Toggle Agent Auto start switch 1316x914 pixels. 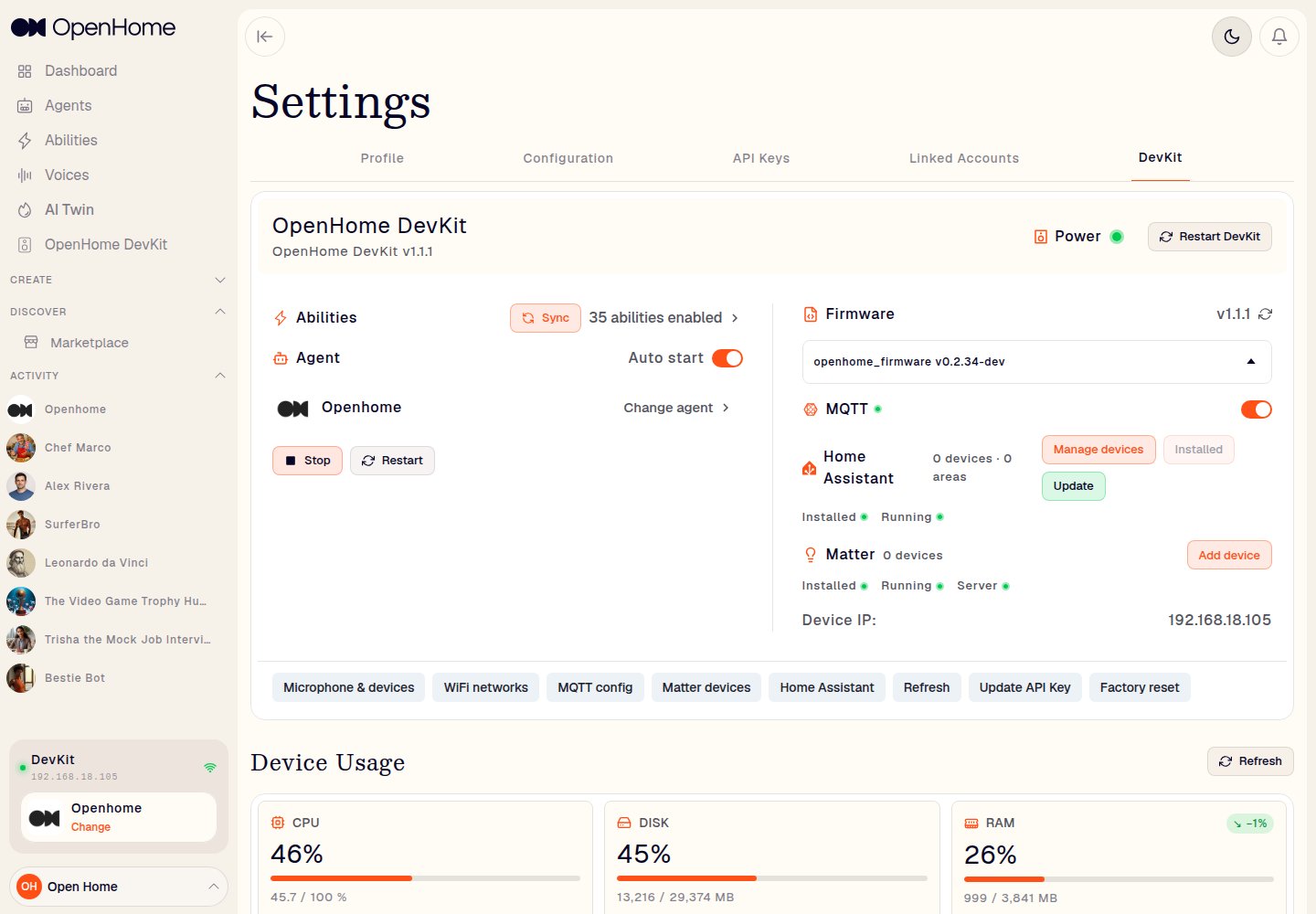click(727, 358)
